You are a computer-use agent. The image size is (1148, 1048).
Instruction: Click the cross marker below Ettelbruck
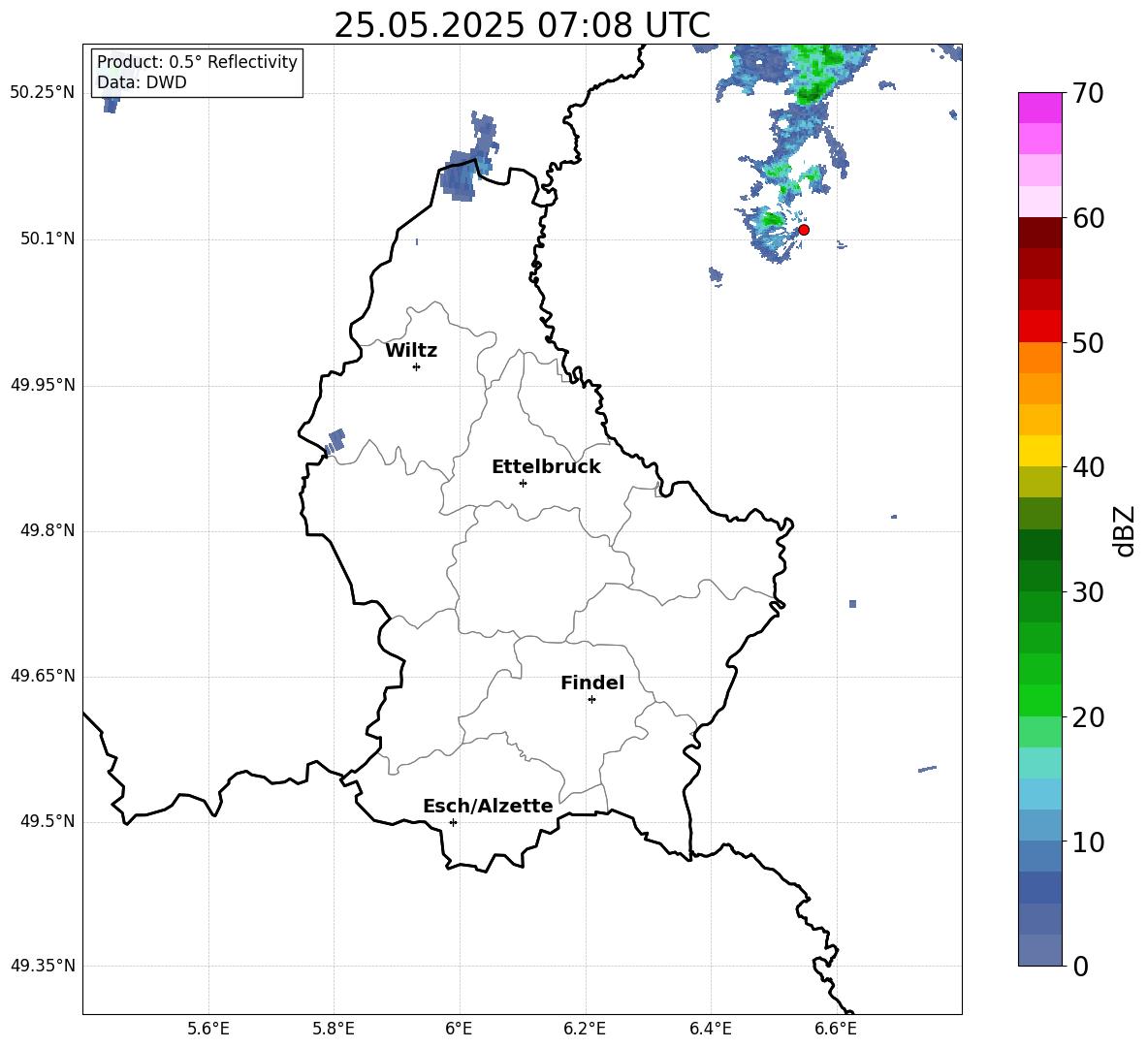(x=523, y=483)
